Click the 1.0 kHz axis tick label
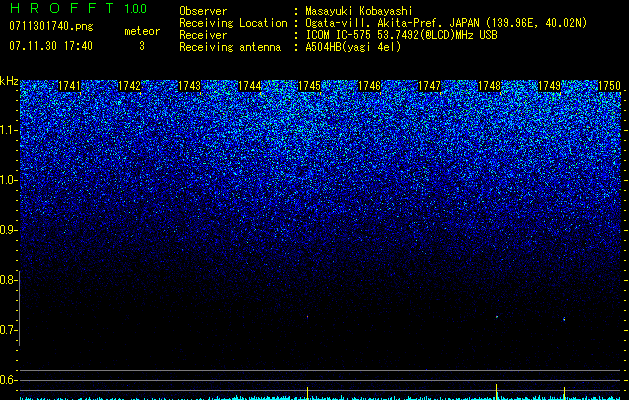This screenshot has width=629, height=400. [x=9, y=180]
